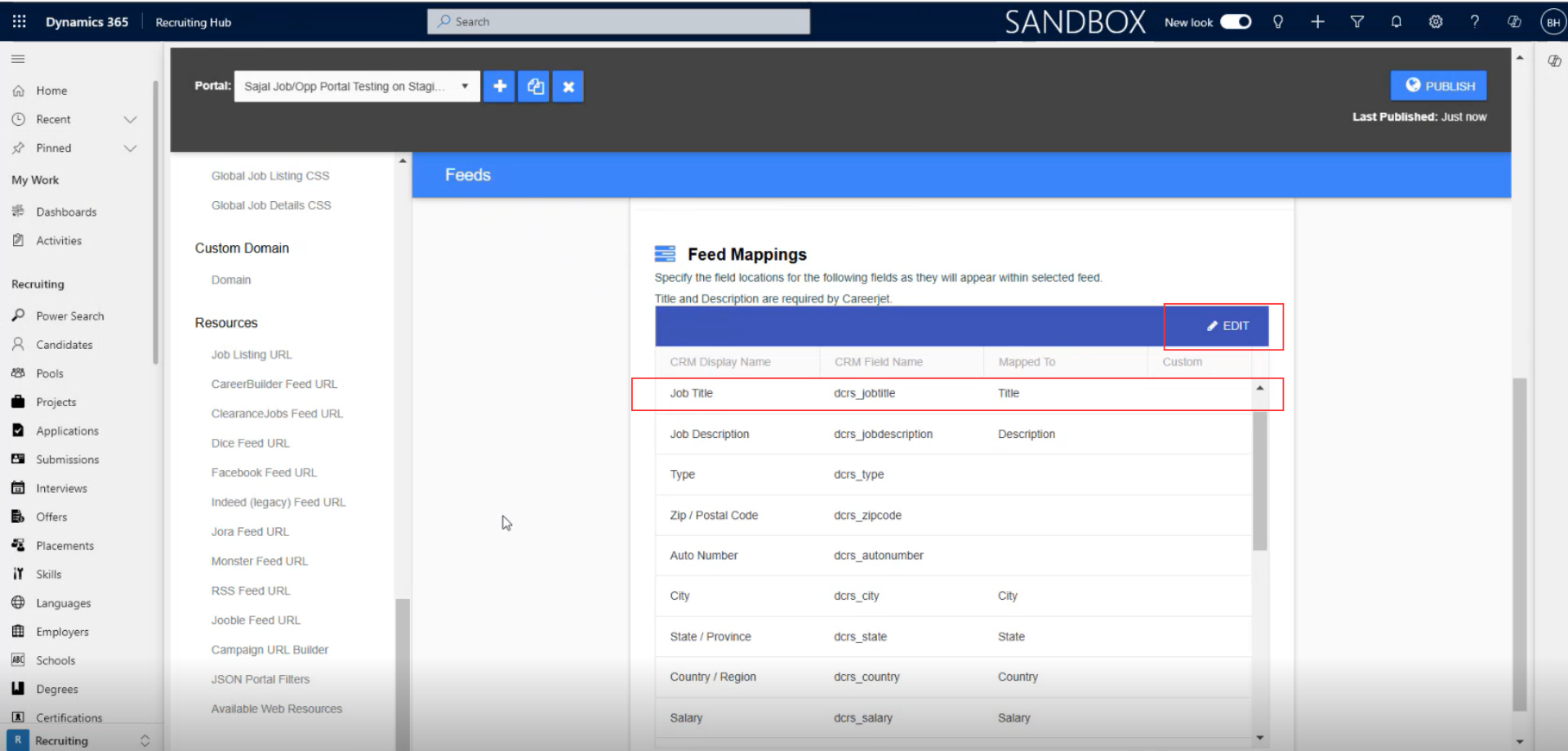1568x751 pixels.
Task: Delete the portal with X button
Action: pyautogui.click(x=568, y=86)
